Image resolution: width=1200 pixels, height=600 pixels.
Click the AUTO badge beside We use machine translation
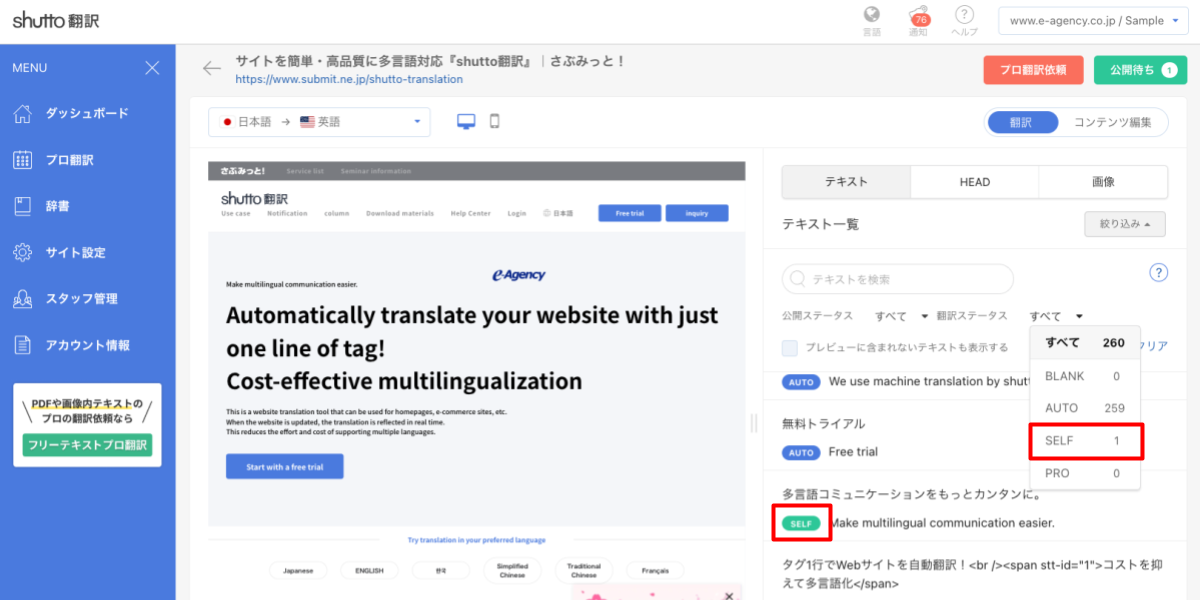[801, 382]
